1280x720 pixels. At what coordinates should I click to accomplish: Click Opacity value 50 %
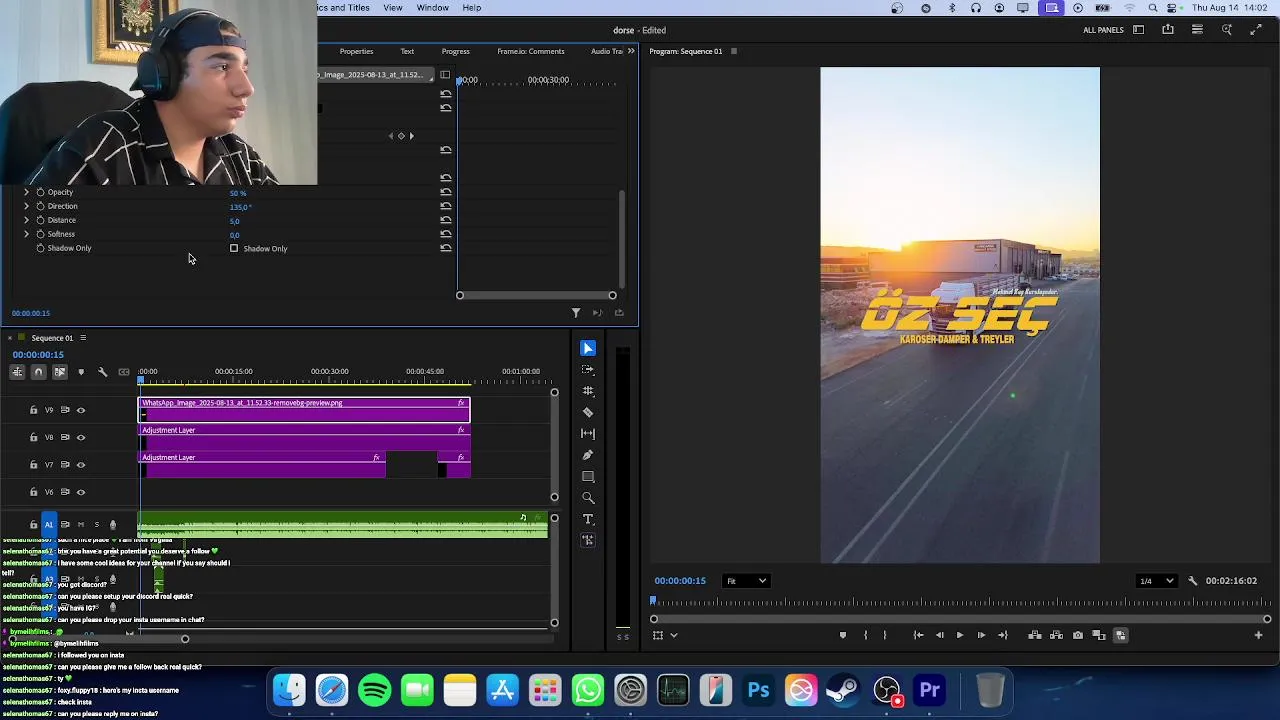pos(238,193)
